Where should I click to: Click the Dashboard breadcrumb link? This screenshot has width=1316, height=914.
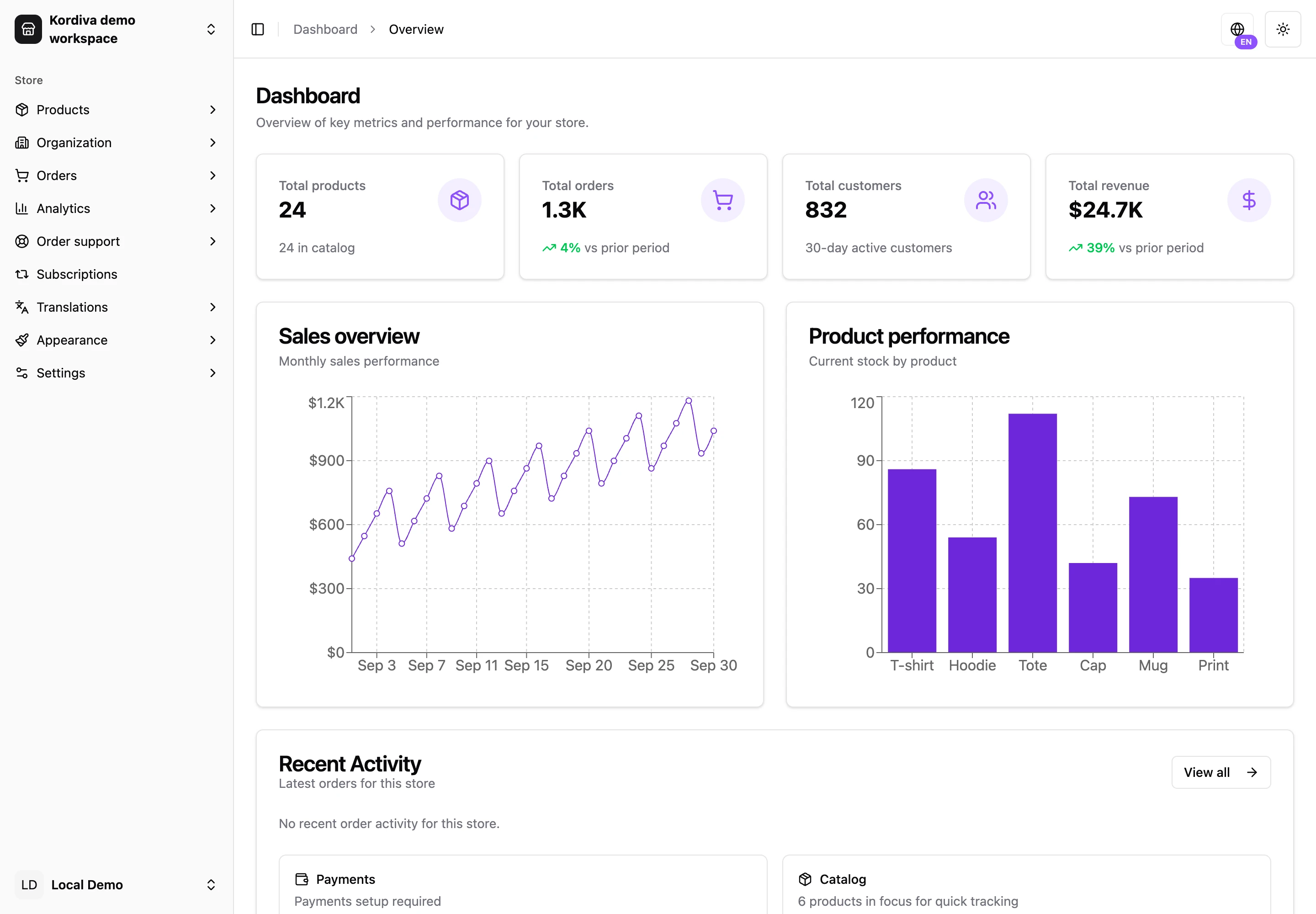[325, 29]
